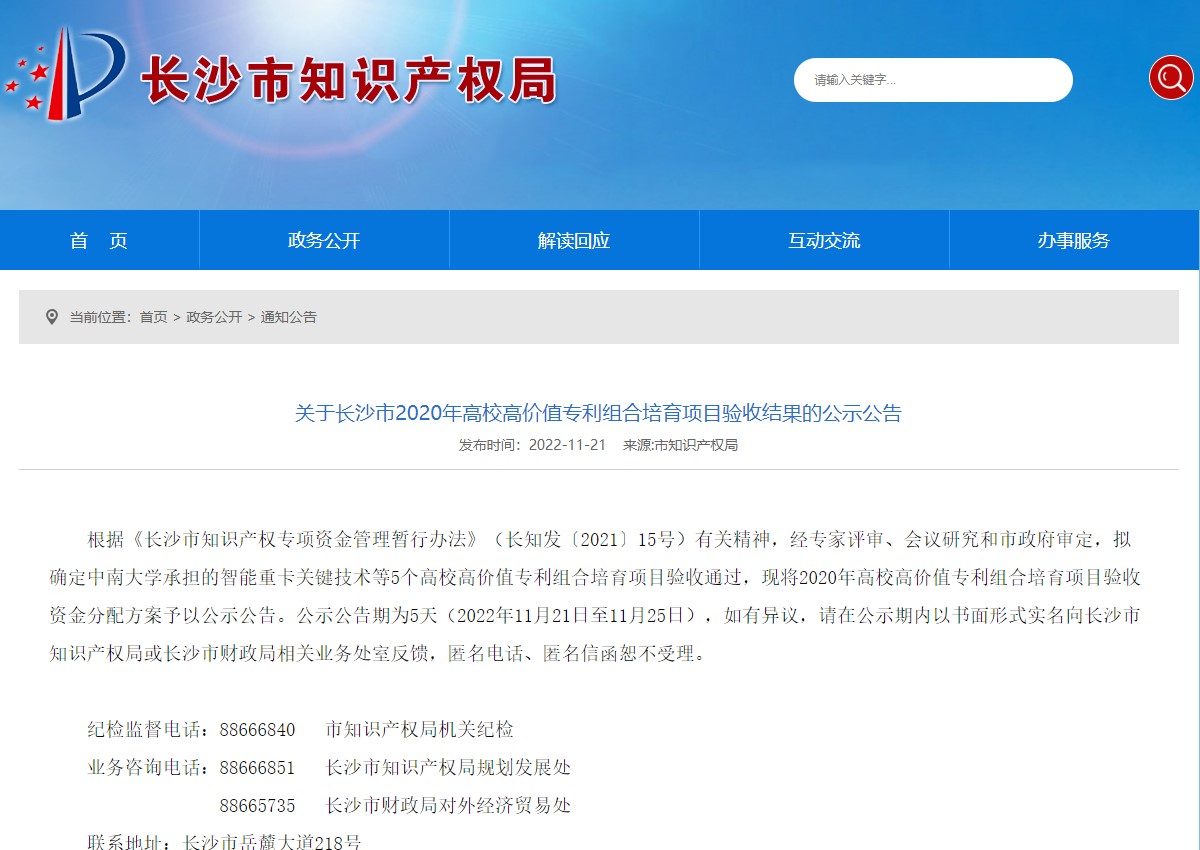Click the paragraph line starting with 资金分配方案予以公示

tap(594, 615)
